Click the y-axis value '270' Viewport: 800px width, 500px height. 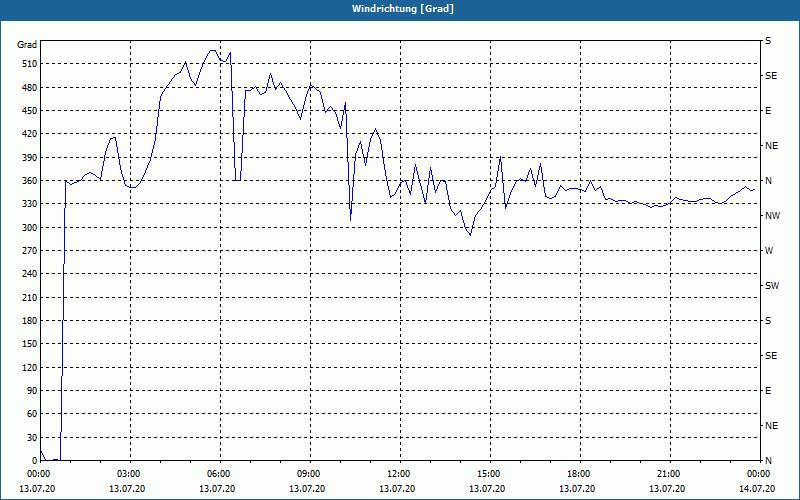pyautogui.click(x=30, y=251)
